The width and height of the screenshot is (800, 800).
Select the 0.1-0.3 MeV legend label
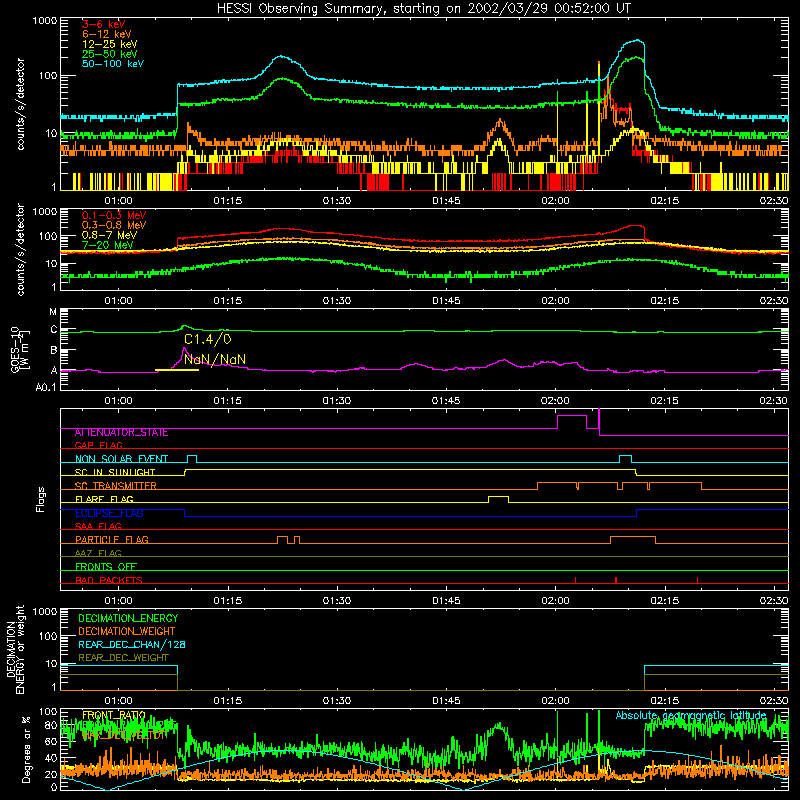click(114, 215)
